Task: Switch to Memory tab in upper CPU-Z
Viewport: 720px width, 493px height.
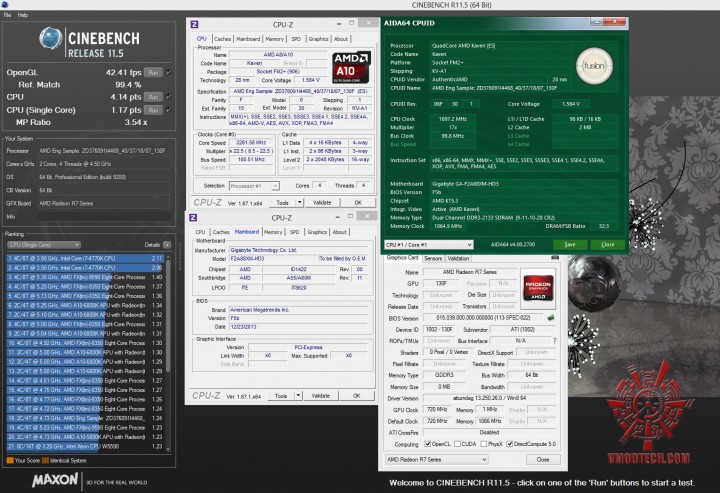Action: [275, 39]
